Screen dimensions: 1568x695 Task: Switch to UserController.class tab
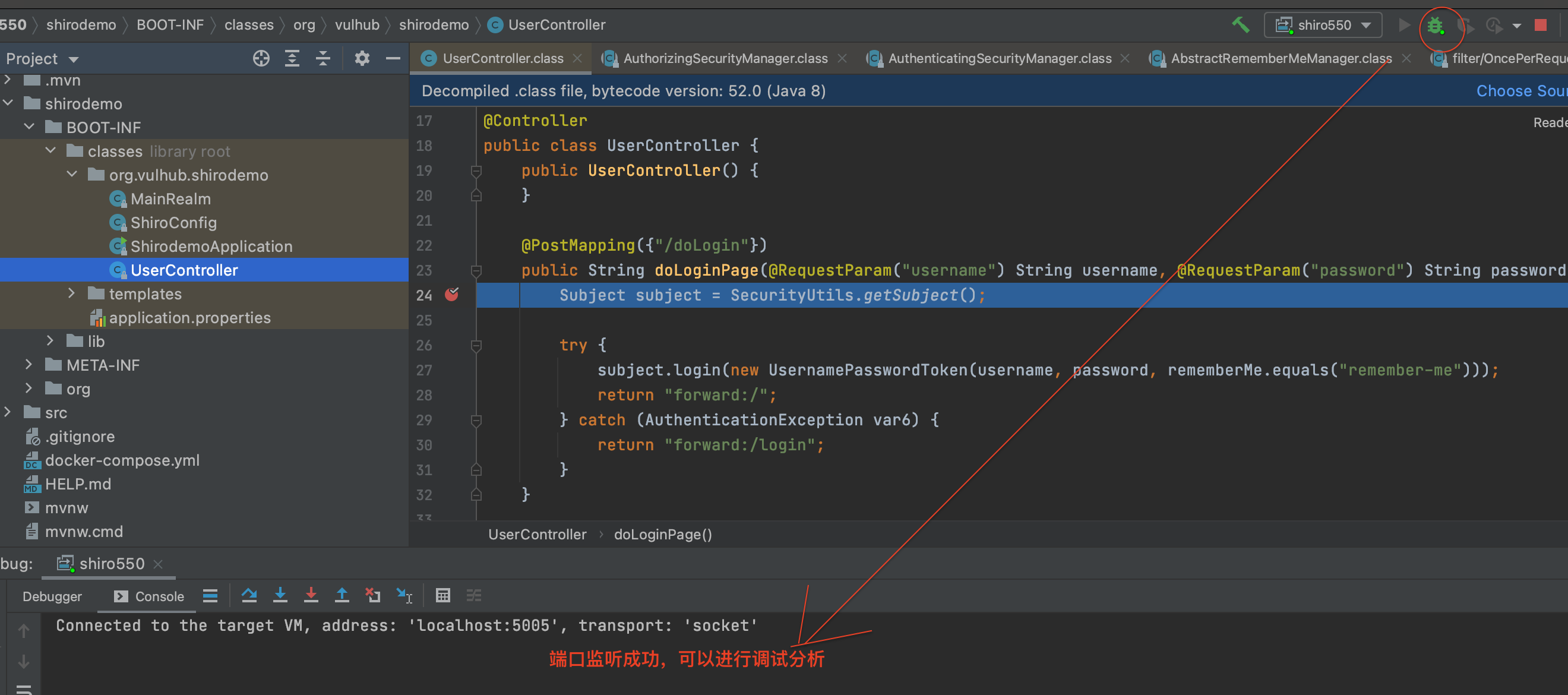pyautogui.click(x=503, y=58)
